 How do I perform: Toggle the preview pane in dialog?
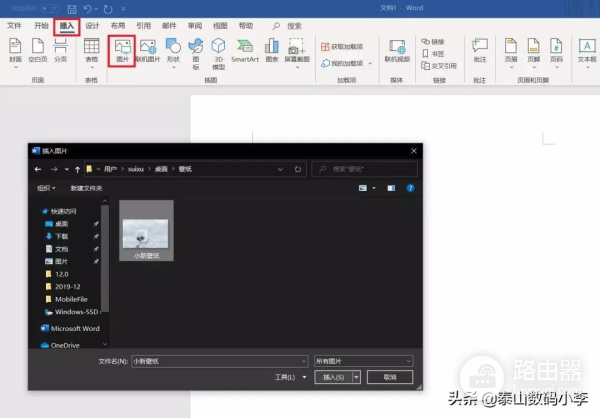pos(391,187)
